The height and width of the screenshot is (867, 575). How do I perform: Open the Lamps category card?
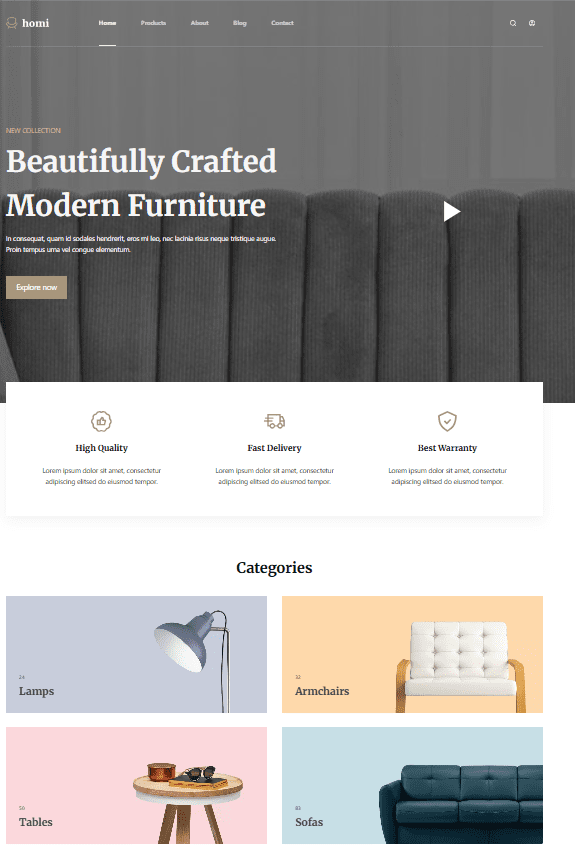[x=137, y=654]
